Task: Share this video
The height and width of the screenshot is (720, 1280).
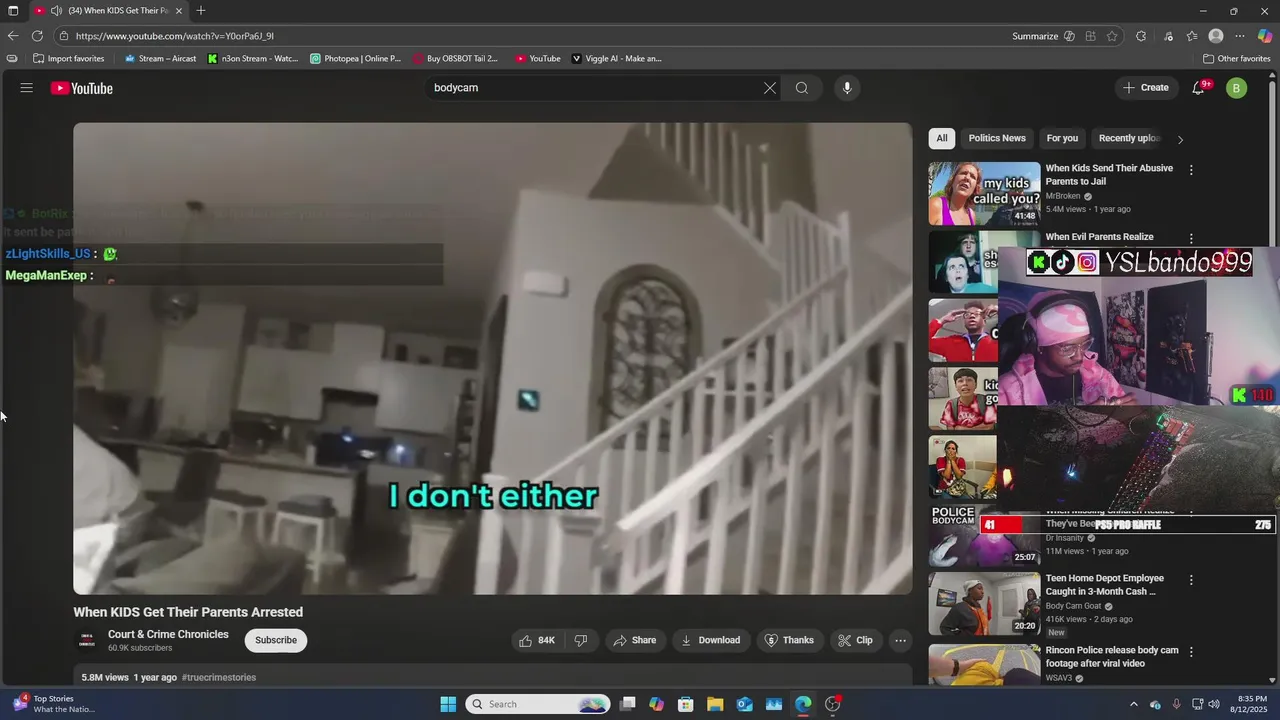Action: point(635,640)
